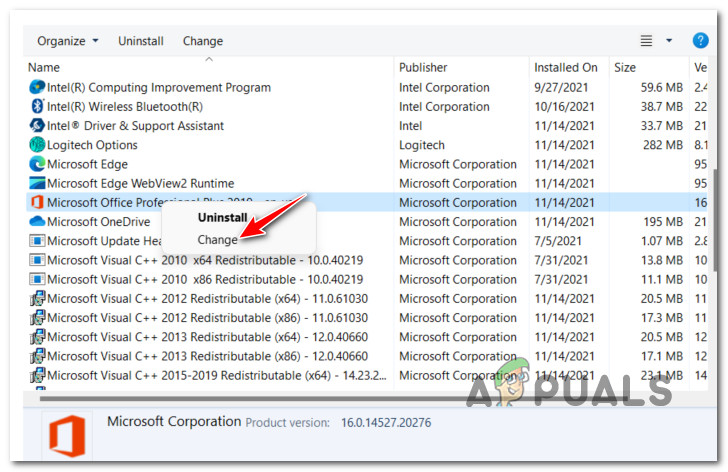The width and height of the screenshot is (728, 472).
Task: Click the view layout icon
Action: [x=646, y=41]
